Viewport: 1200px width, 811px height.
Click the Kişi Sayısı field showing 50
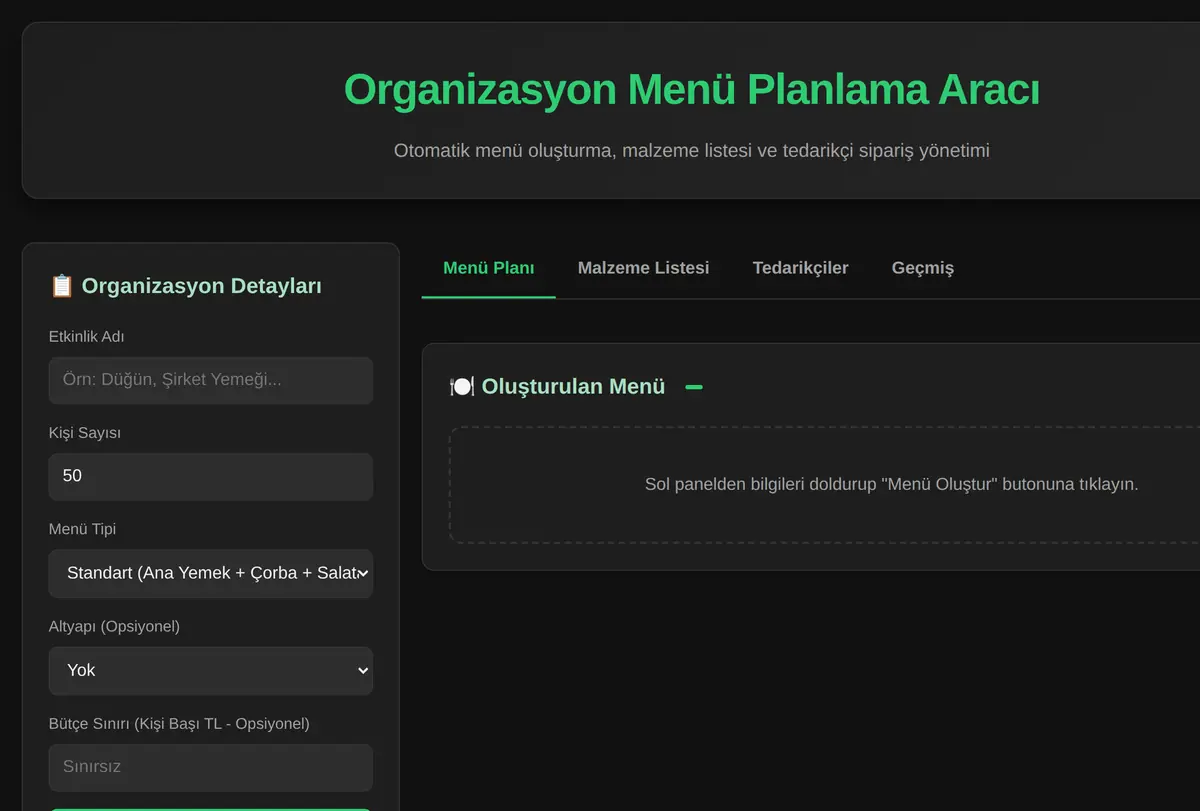point(211,477)
